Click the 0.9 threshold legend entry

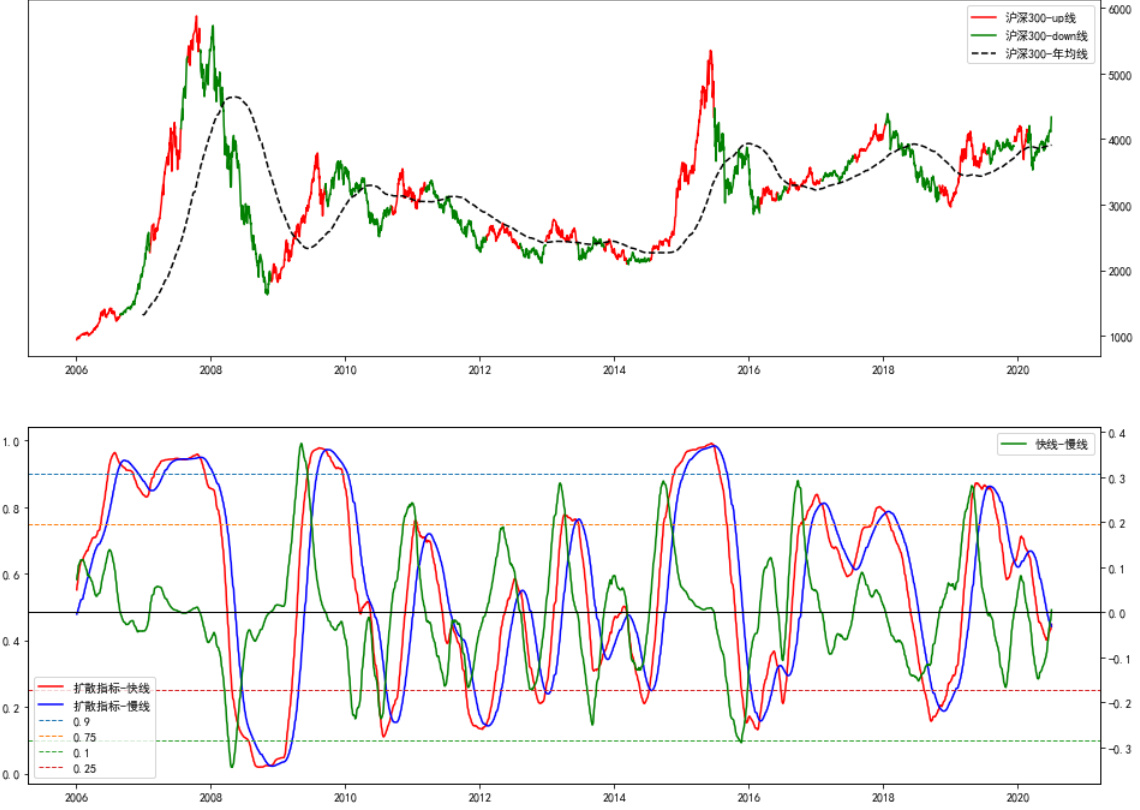pyautogui.click(x=80, y=722)
